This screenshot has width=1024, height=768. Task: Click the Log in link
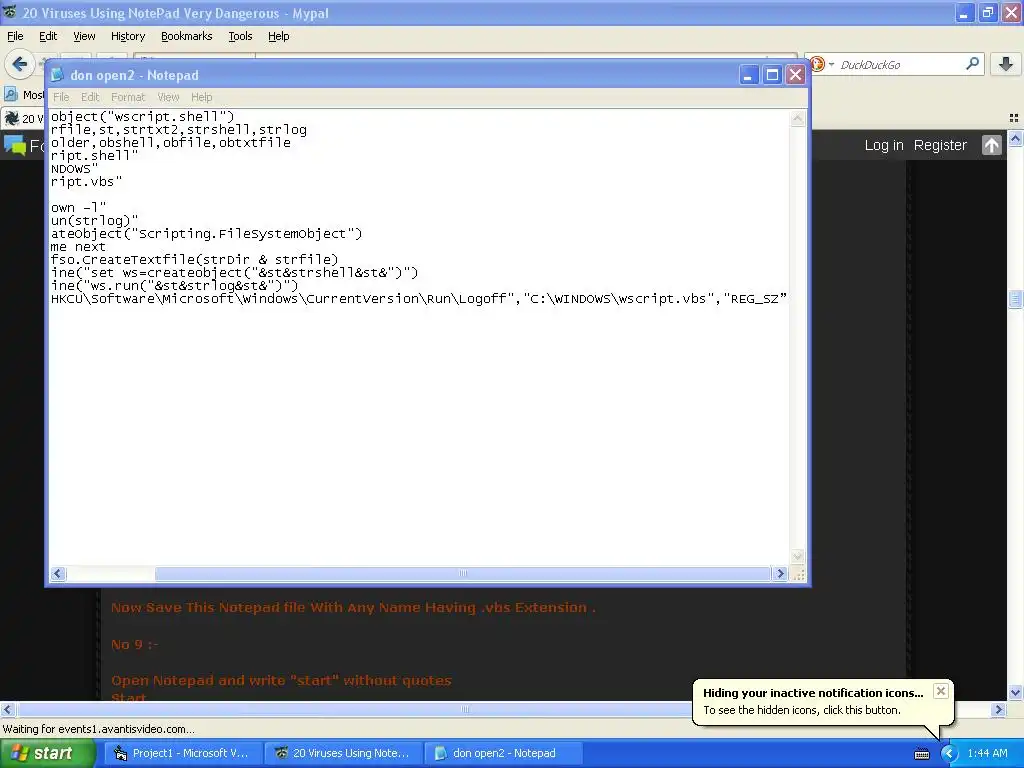(884, 145)
